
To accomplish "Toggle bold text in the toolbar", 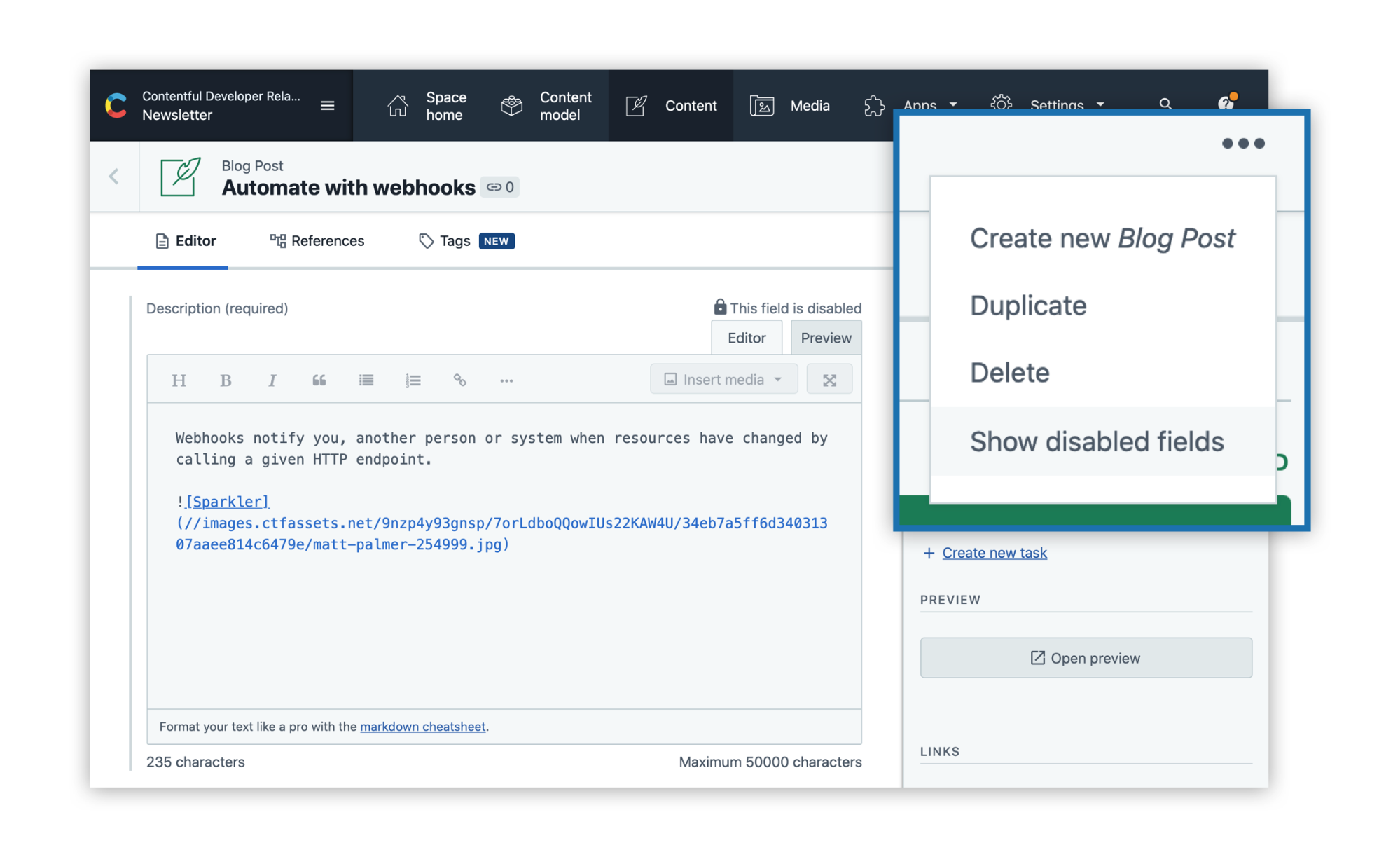I will [226, 380].
